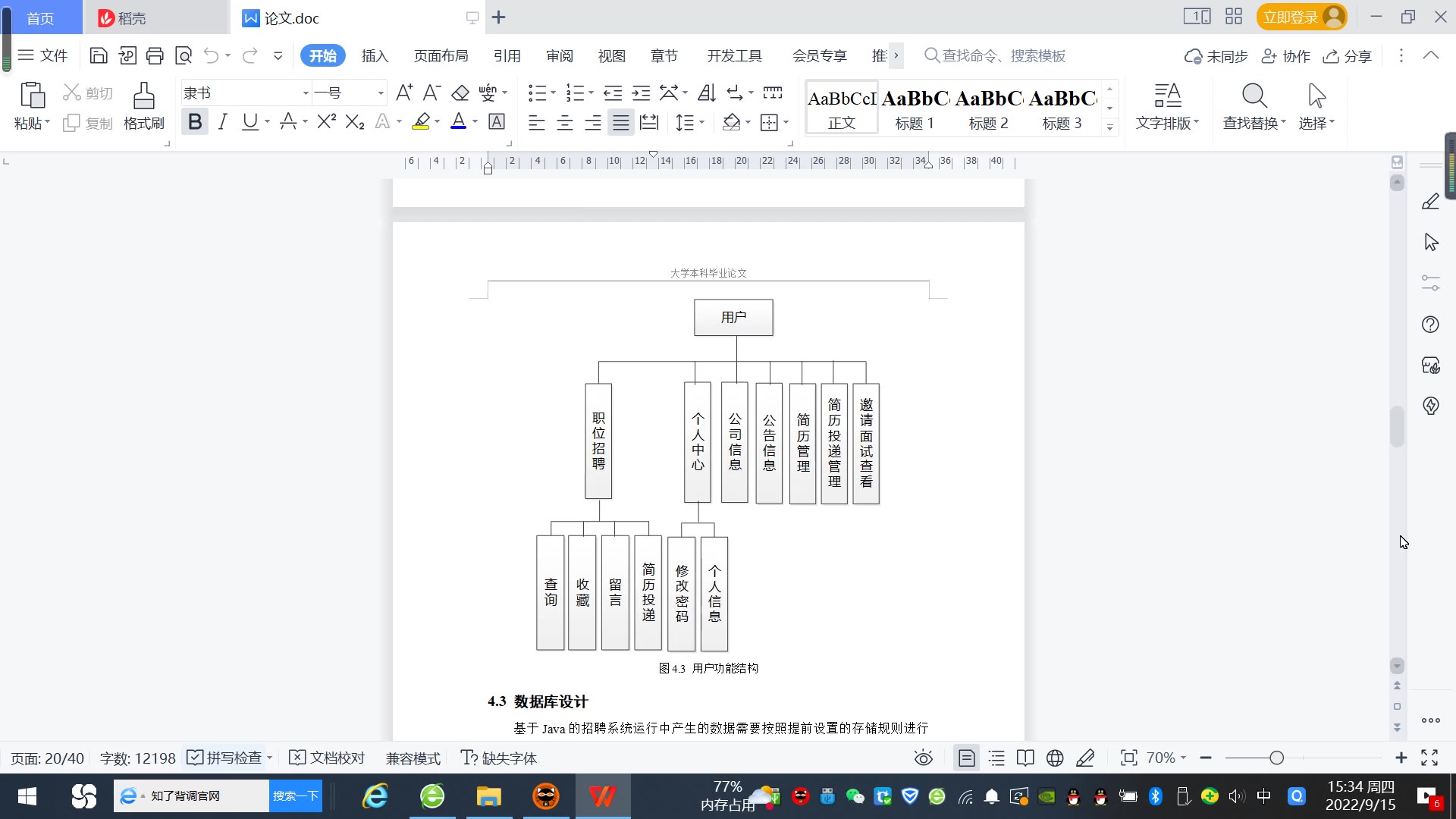The width and height of the screenshot is (1456, 819).
Task: Click the Paste clipboard icon
Action: tap(32, 96)
